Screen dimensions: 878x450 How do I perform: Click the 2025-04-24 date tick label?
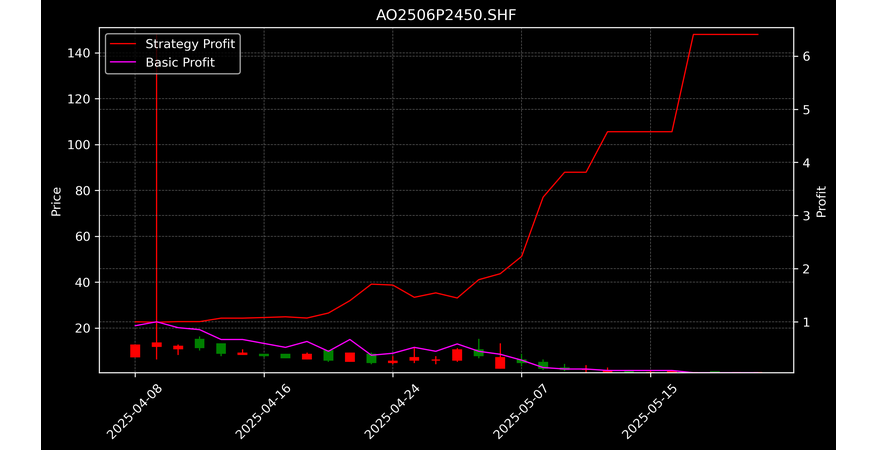point(391,412)
